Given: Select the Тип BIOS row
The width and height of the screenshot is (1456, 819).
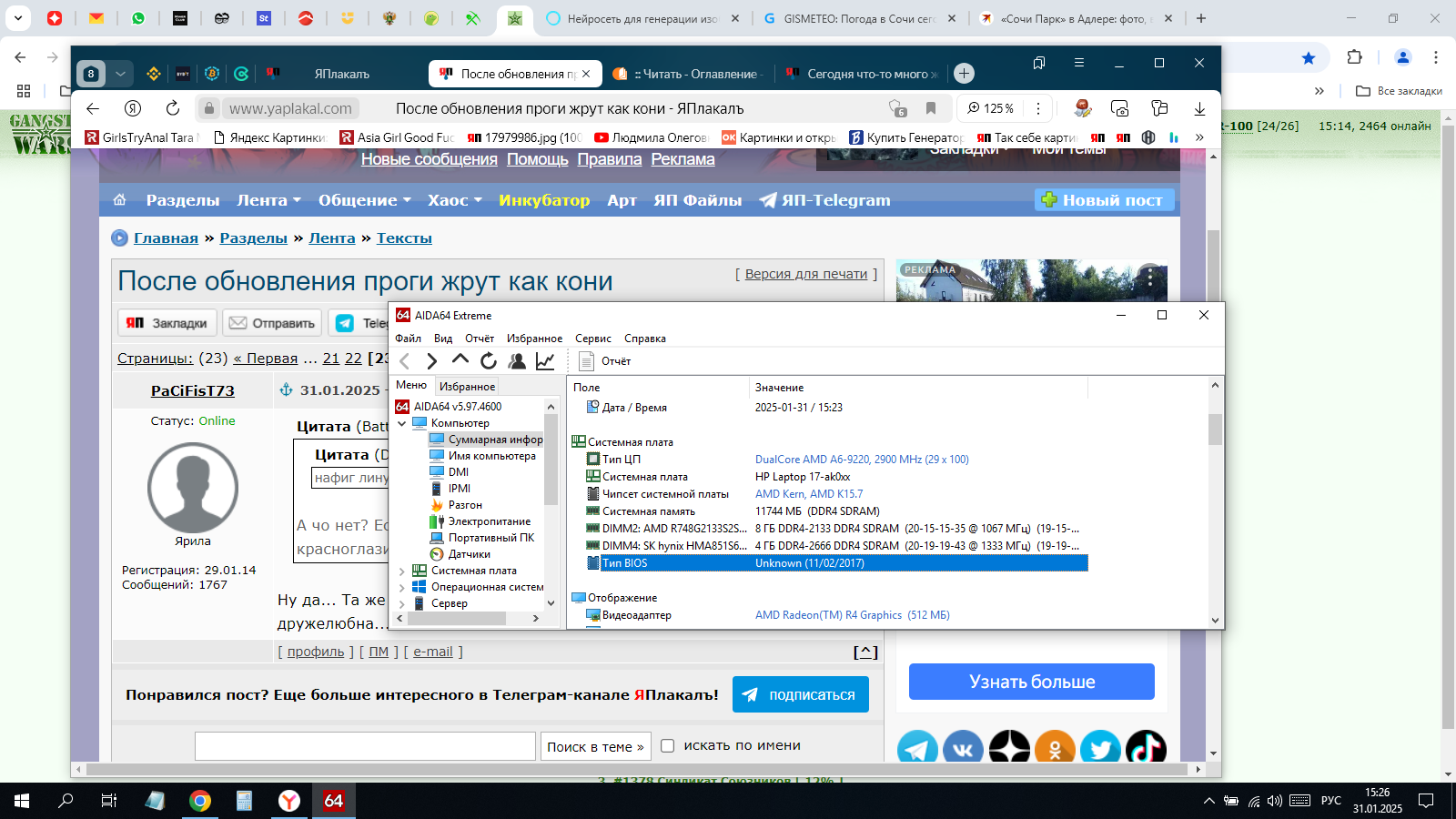Looking at the screenshot, I should (836, 563).
